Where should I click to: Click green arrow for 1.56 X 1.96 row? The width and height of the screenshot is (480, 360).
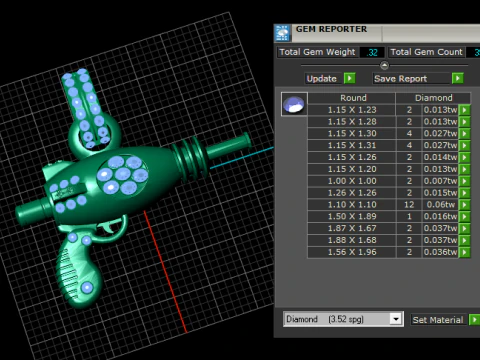464,252
